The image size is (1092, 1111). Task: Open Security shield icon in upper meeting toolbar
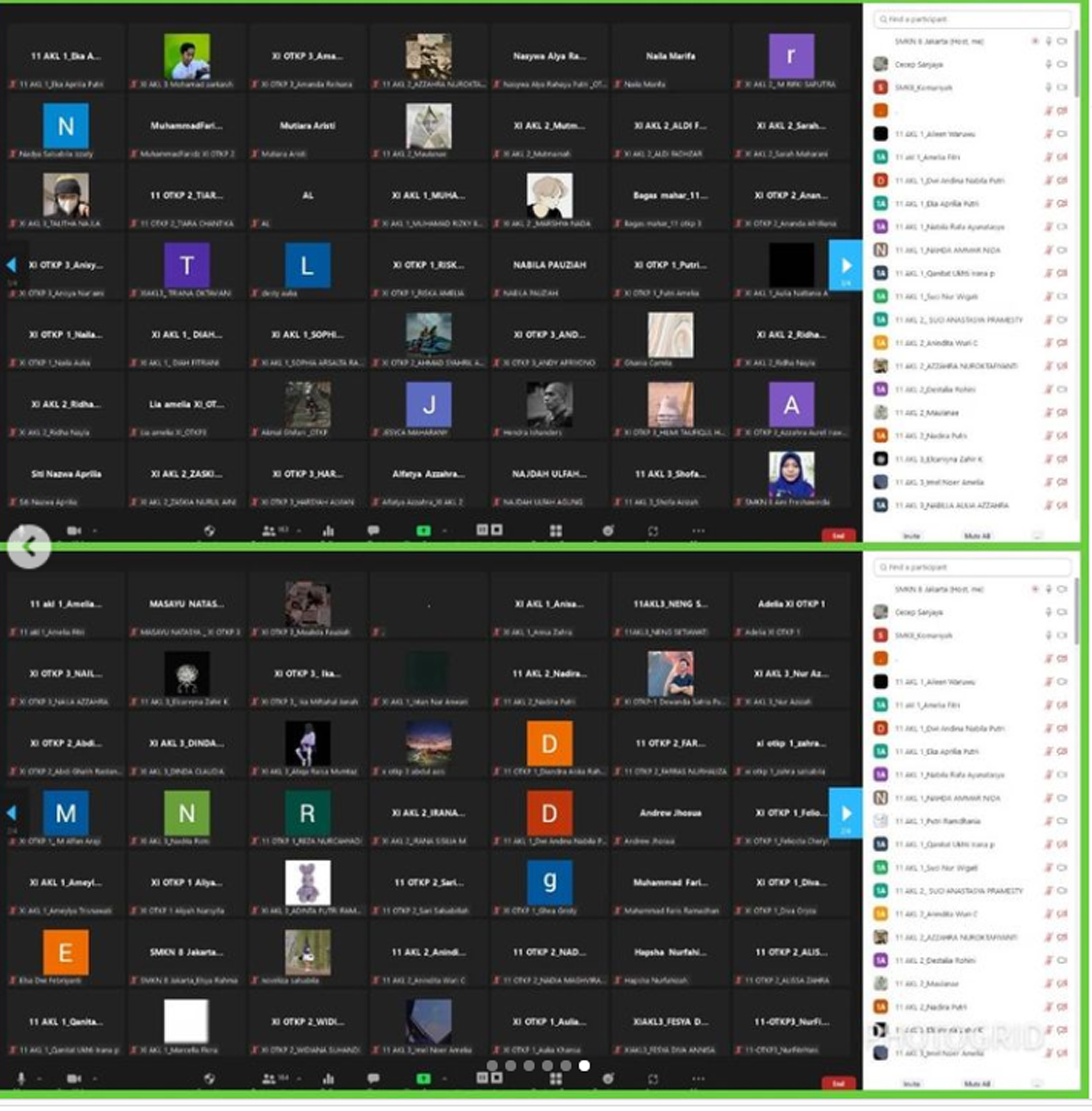pyautogui.click(x=209, y=531)
